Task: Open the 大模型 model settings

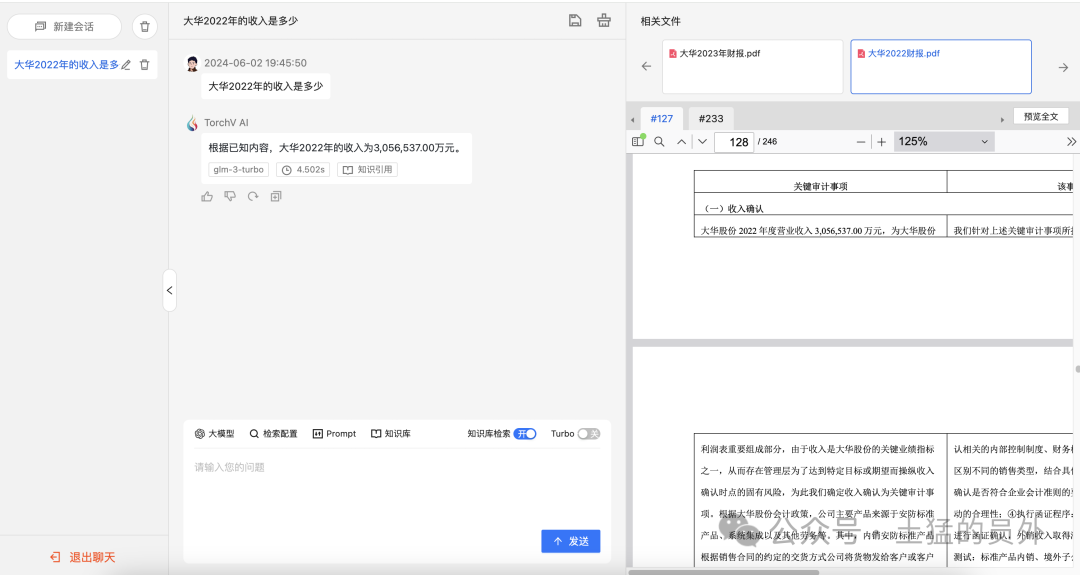Action: point(214,434)
